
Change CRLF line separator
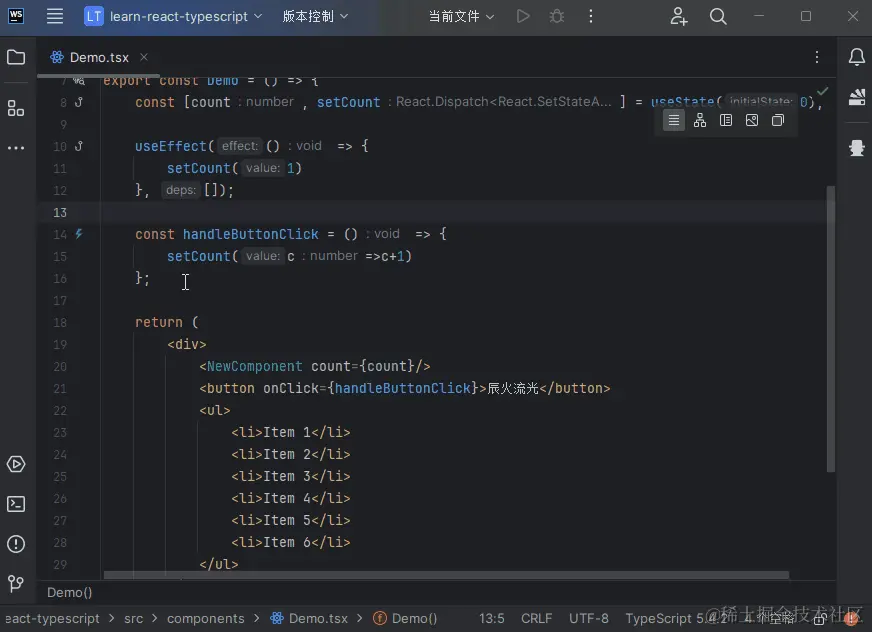pos(536,618)
